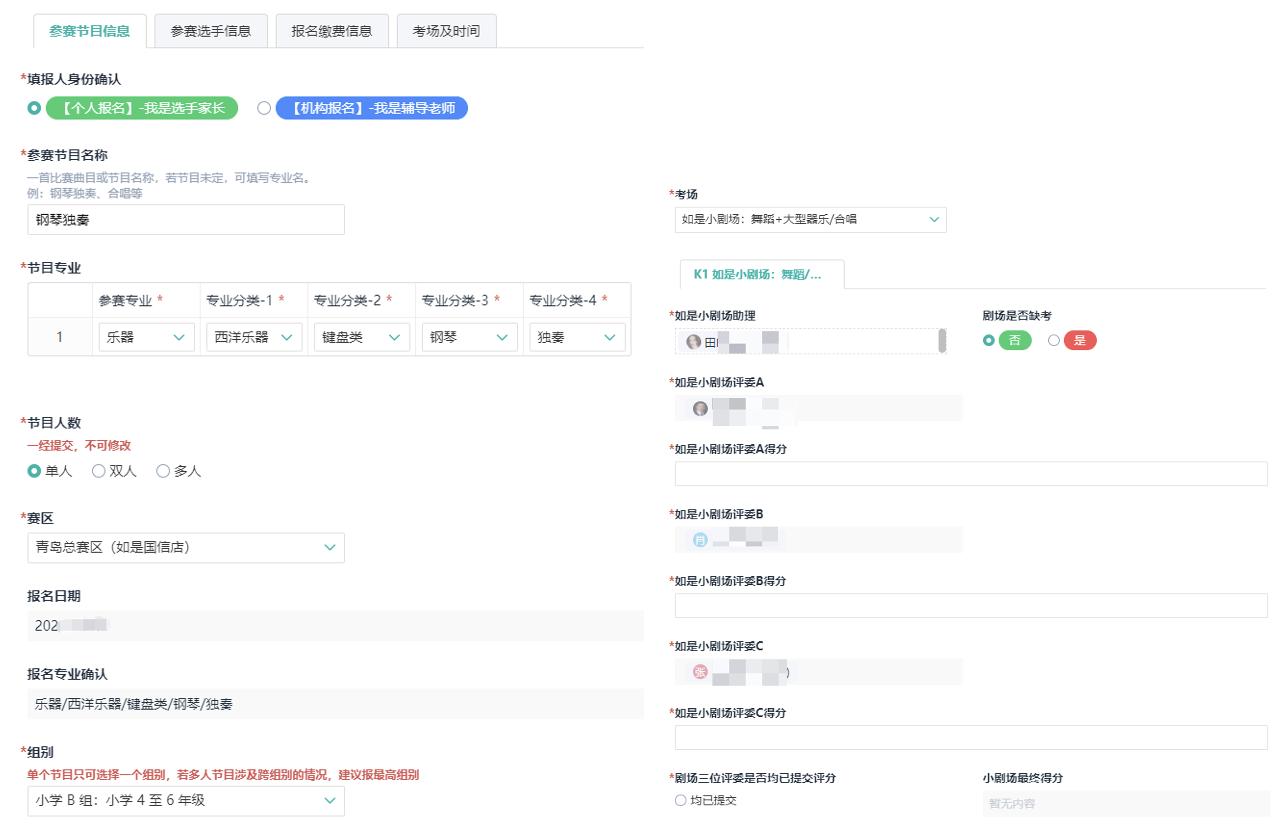Screen dimensions: 1288x830
Task: Click the 评委C red avatar icon
Action: click(x=700, y=672)
